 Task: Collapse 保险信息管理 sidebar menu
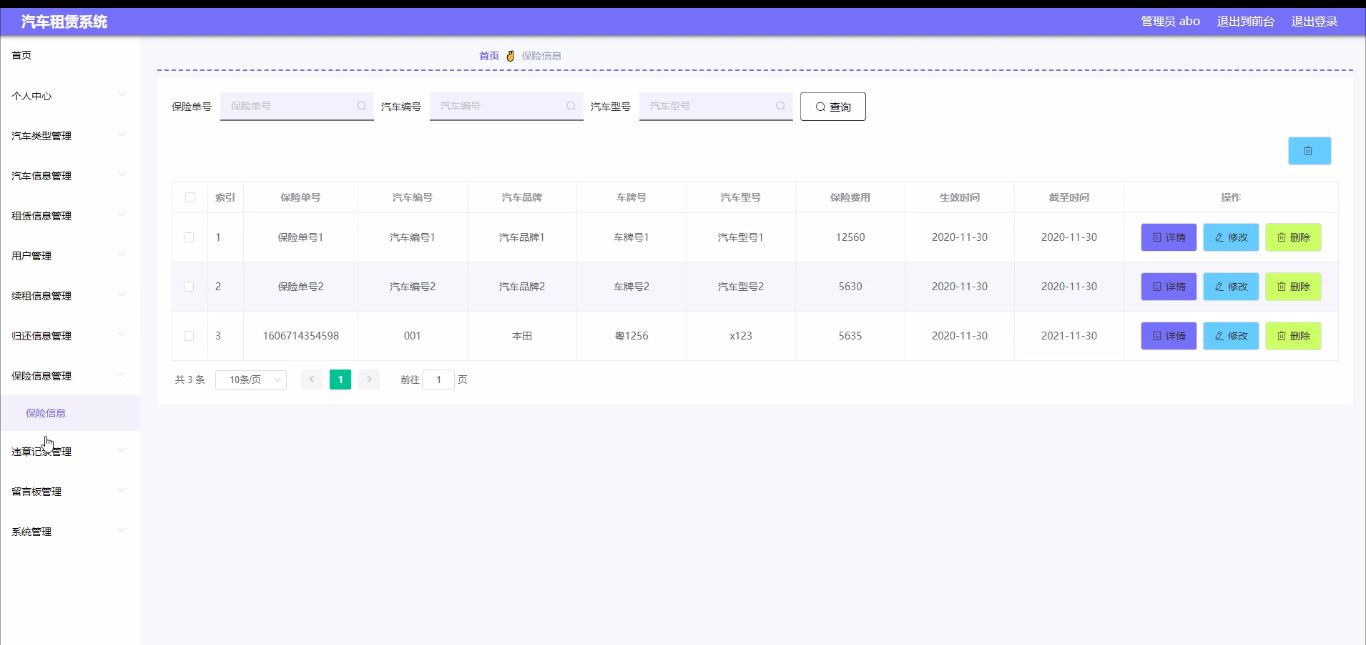coord(70,376)
